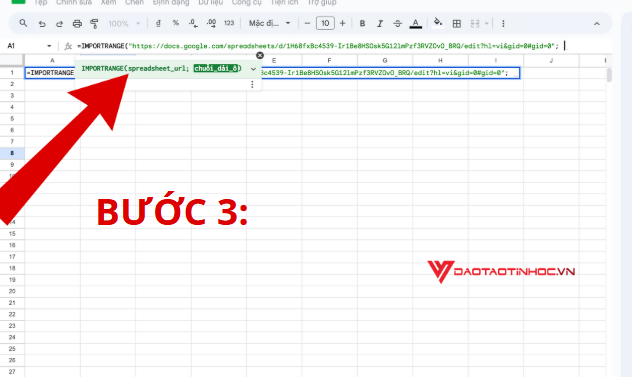Increase font size with plus button
The image size is (632, 377).
coord(343,23)
